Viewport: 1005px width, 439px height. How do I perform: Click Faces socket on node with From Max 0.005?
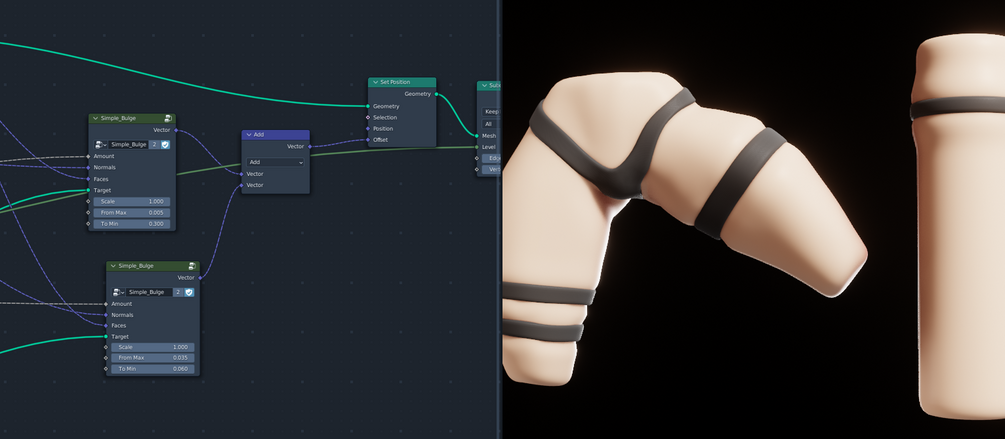[88, 179]
